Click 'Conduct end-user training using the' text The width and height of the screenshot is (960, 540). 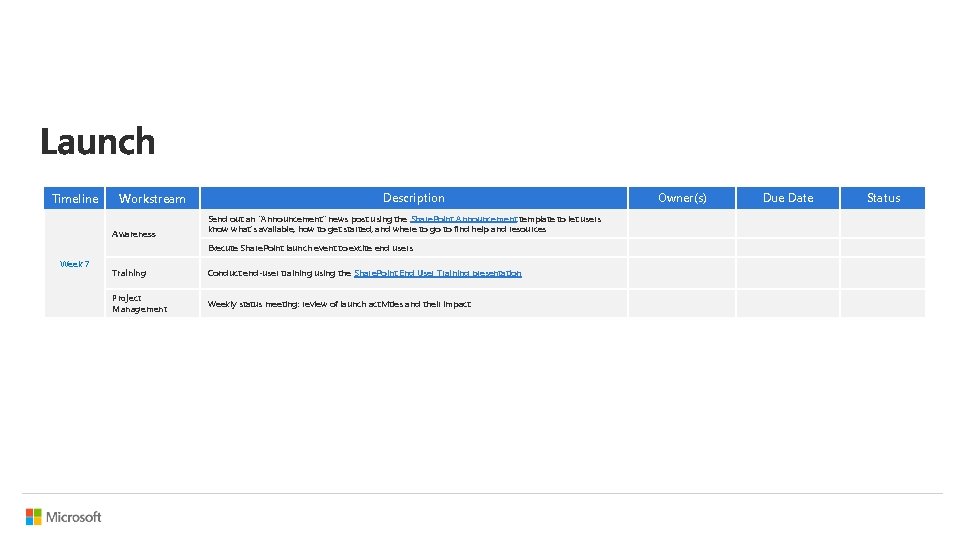pos(279,273)
